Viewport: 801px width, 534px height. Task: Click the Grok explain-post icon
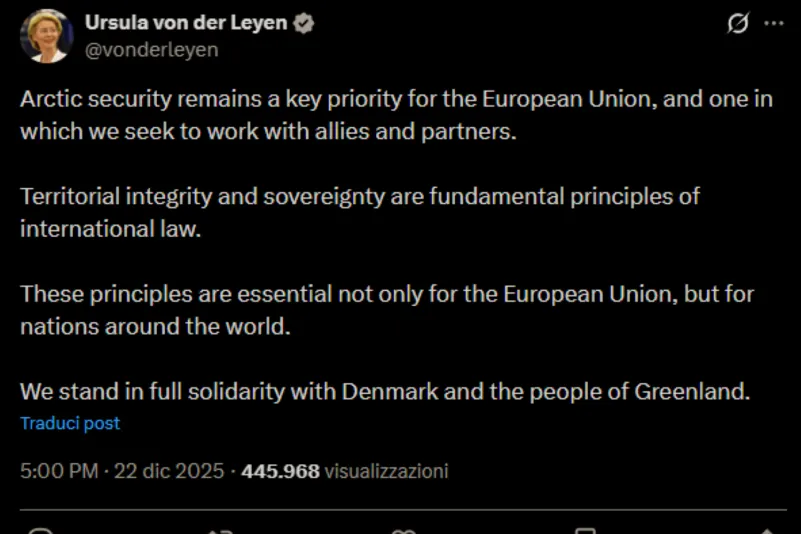point(737,24)
